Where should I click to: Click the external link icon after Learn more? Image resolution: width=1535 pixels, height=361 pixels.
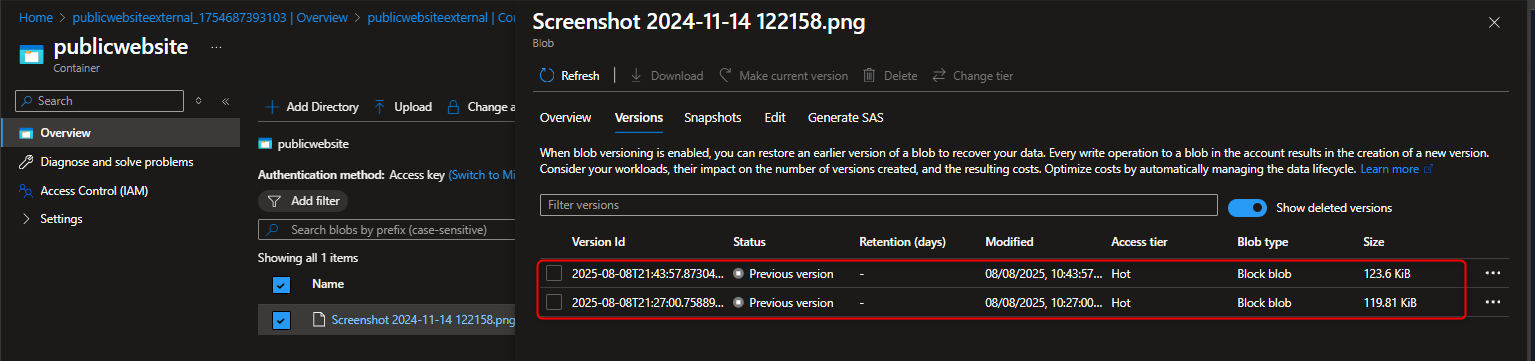(1428, 170)
